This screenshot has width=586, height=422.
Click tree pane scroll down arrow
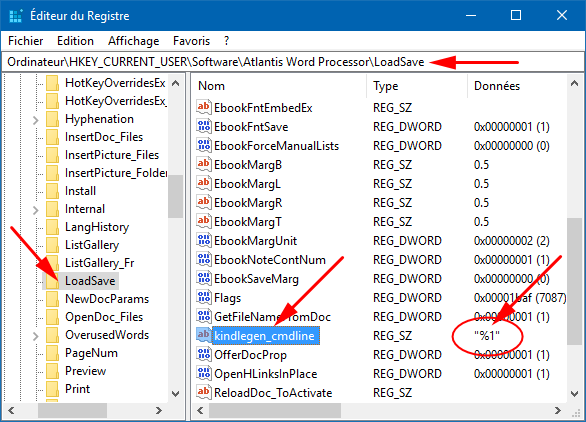[175, 394]
